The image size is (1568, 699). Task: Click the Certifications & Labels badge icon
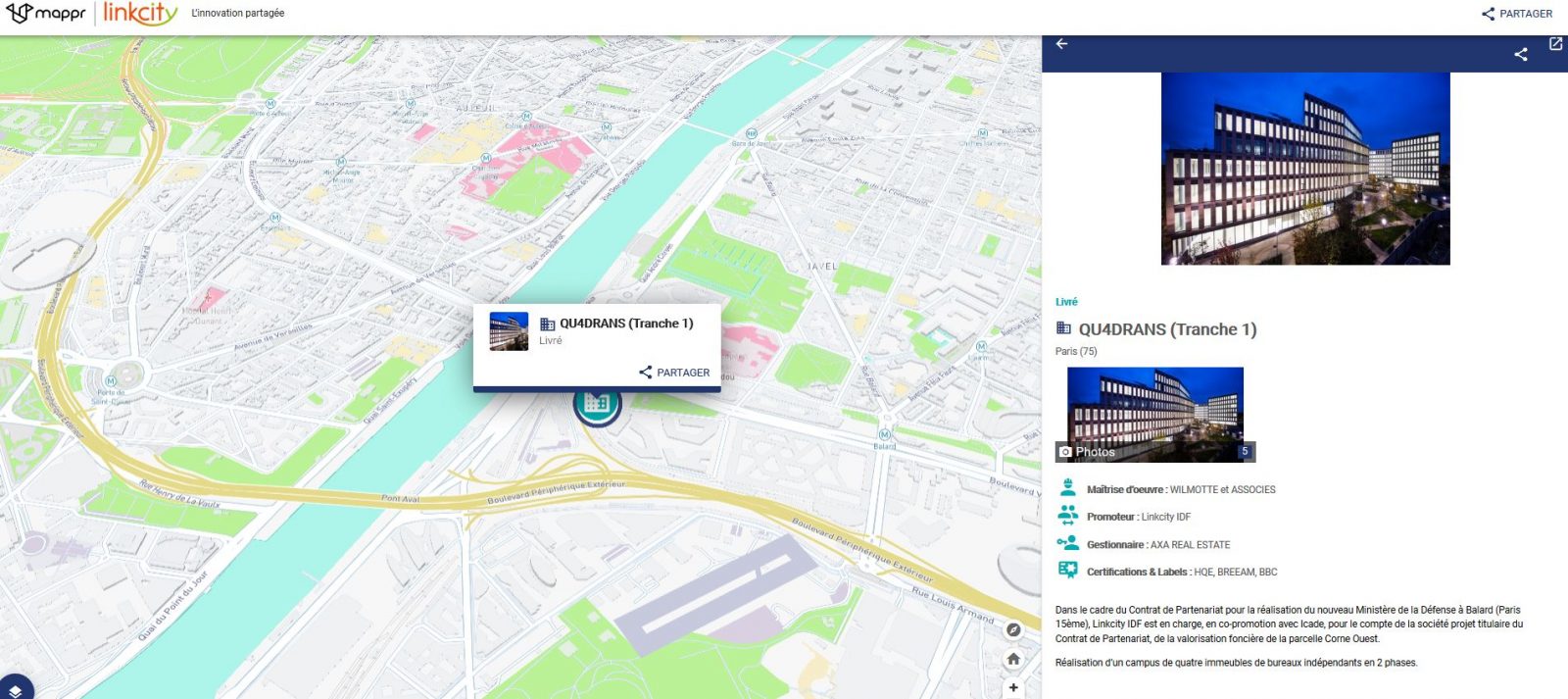1068,570
